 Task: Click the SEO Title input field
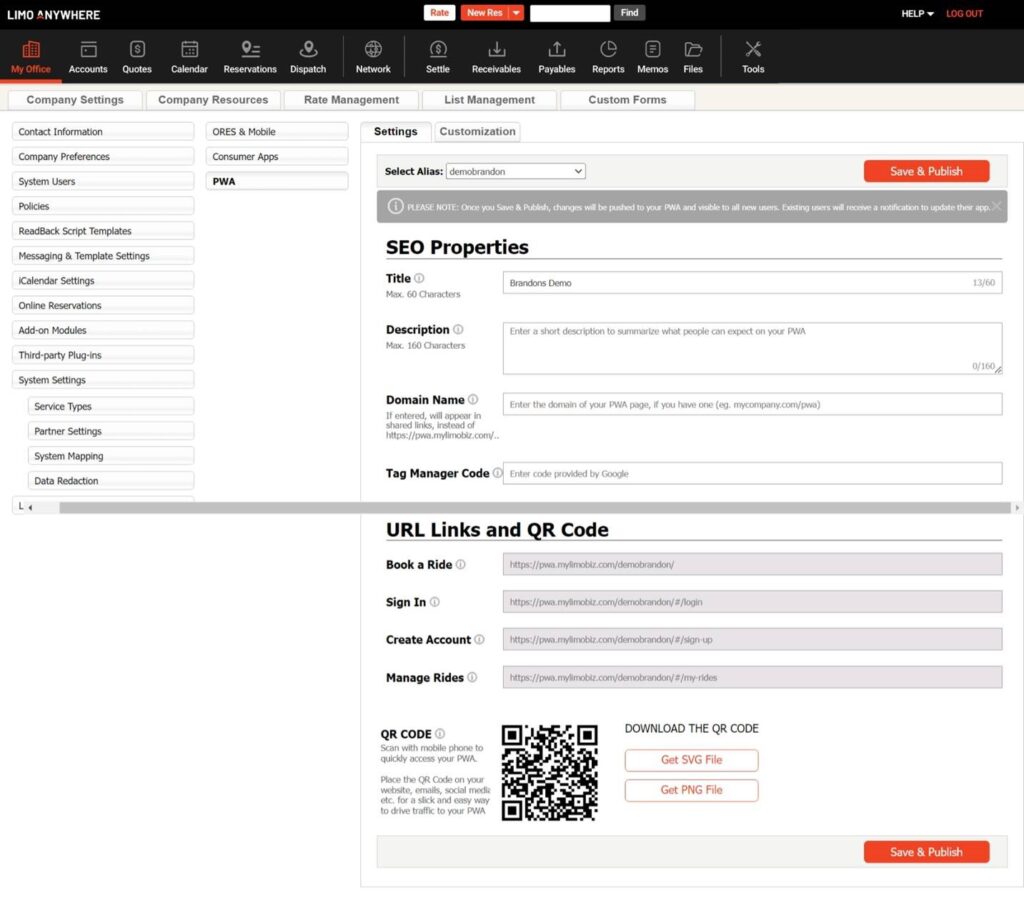(752, 283)
